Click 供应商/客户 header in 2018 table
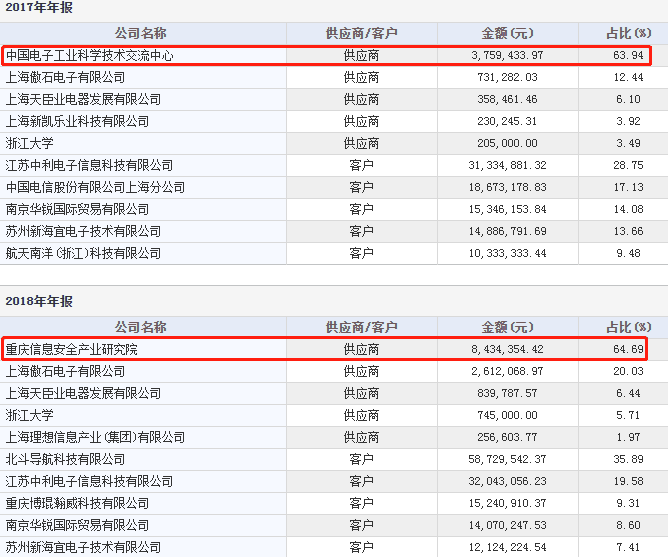The width and height of the screenshot is (668, 557). [361, 327]
